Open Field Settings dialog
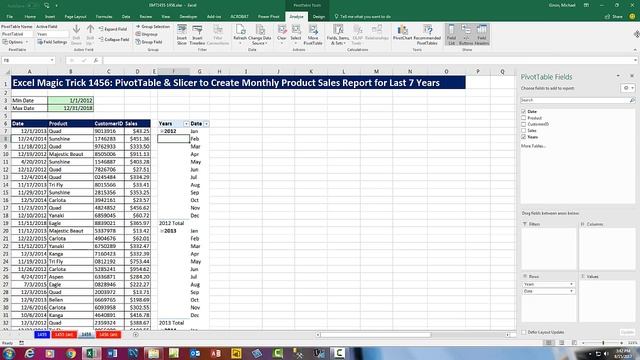This screenshot has height=360, width=640. tap(52, 42)
